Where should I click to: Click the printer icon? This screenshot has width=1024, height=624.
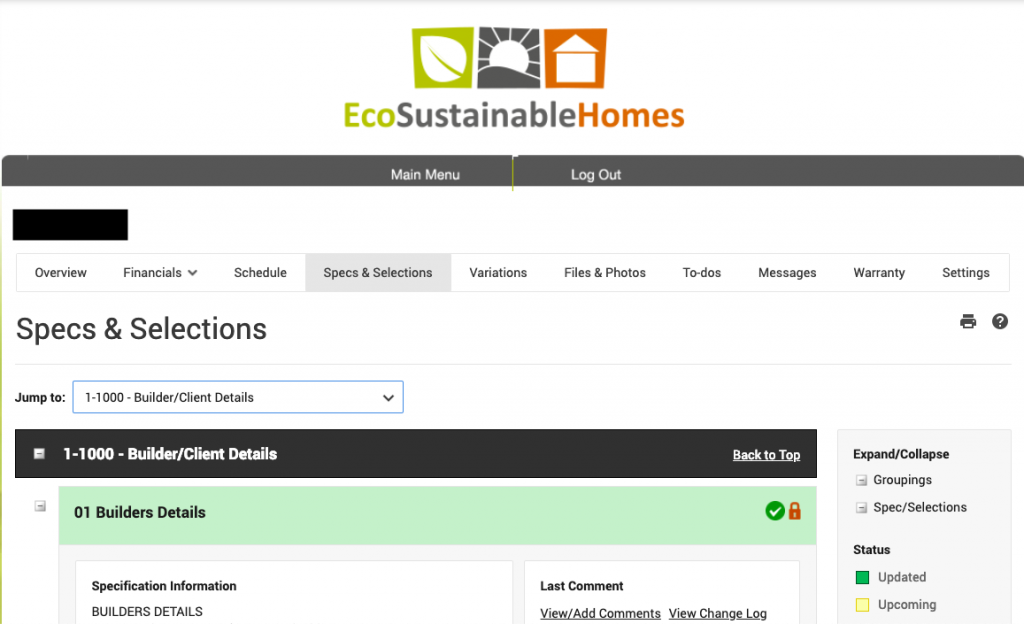(x=968, y=321)
